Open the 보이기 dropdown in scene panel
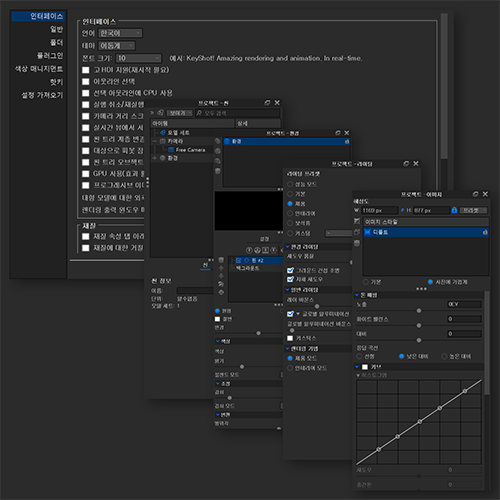This screenshot has height=500, width=500. click(180, 113)
